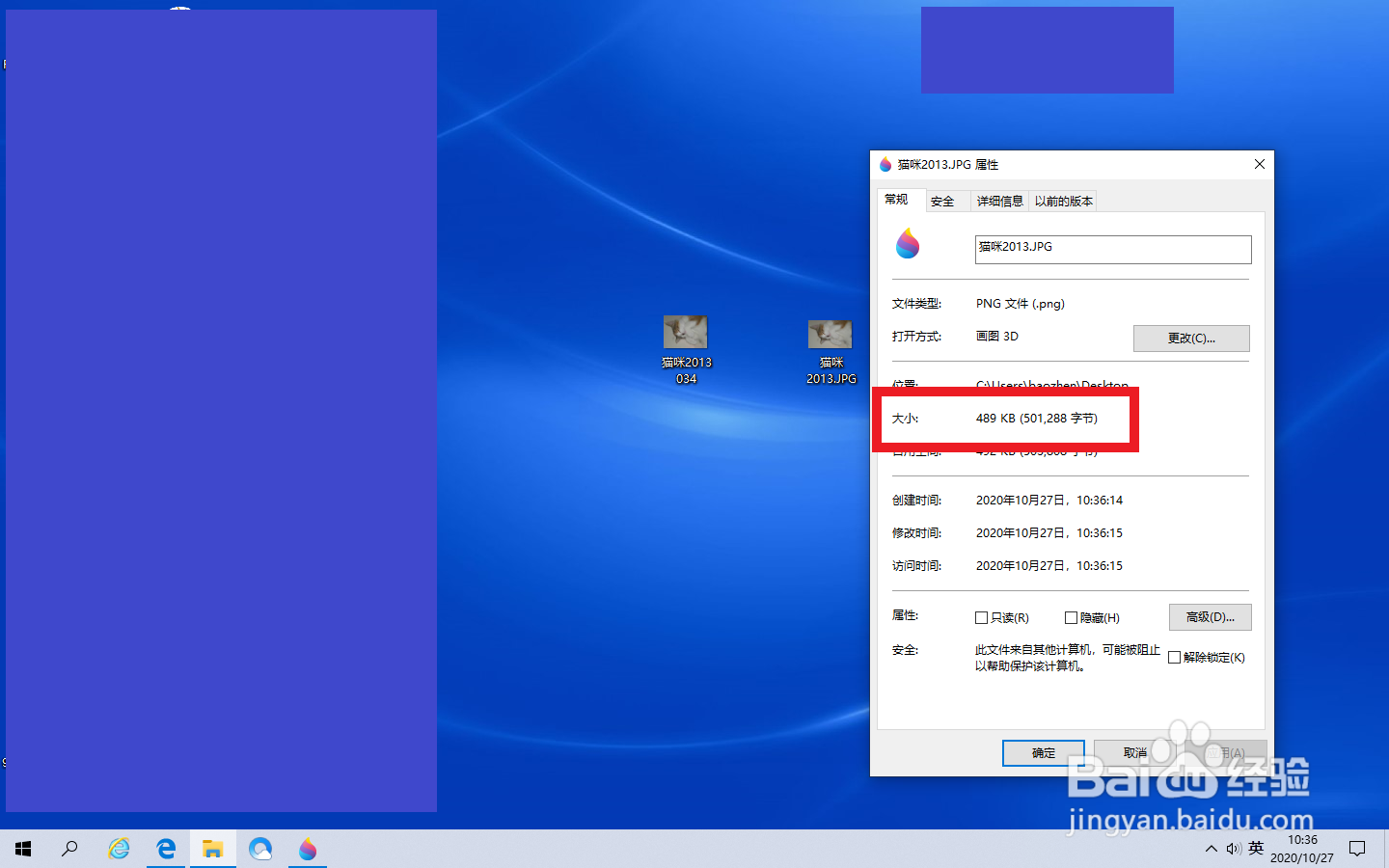Launch Microsoft Edge from taskbar
1389x868 pixels.
(x=166, y=849)
